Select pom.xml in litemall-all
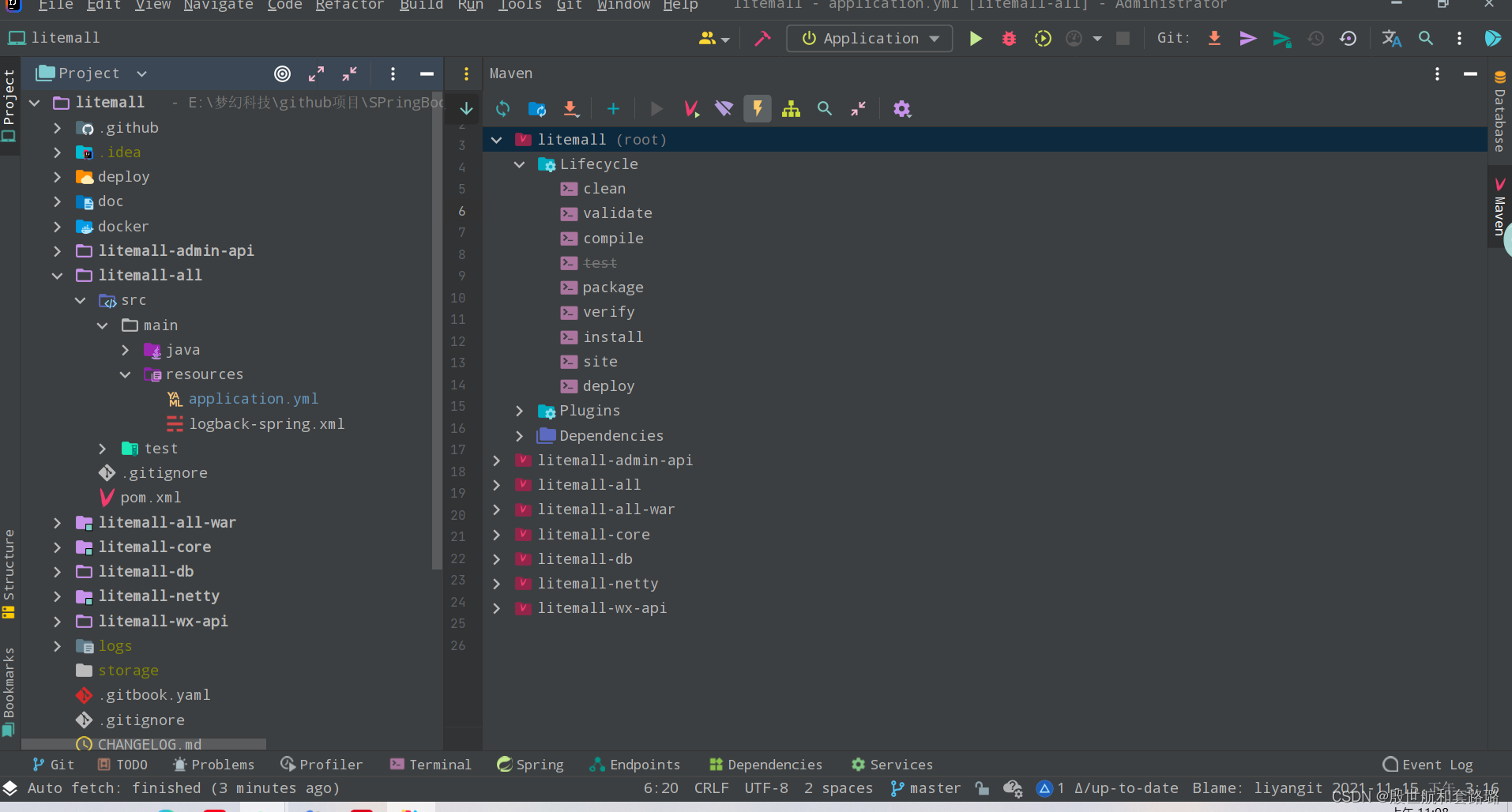Viewport: 1512px width, 812px height. (x=151, y=498)
